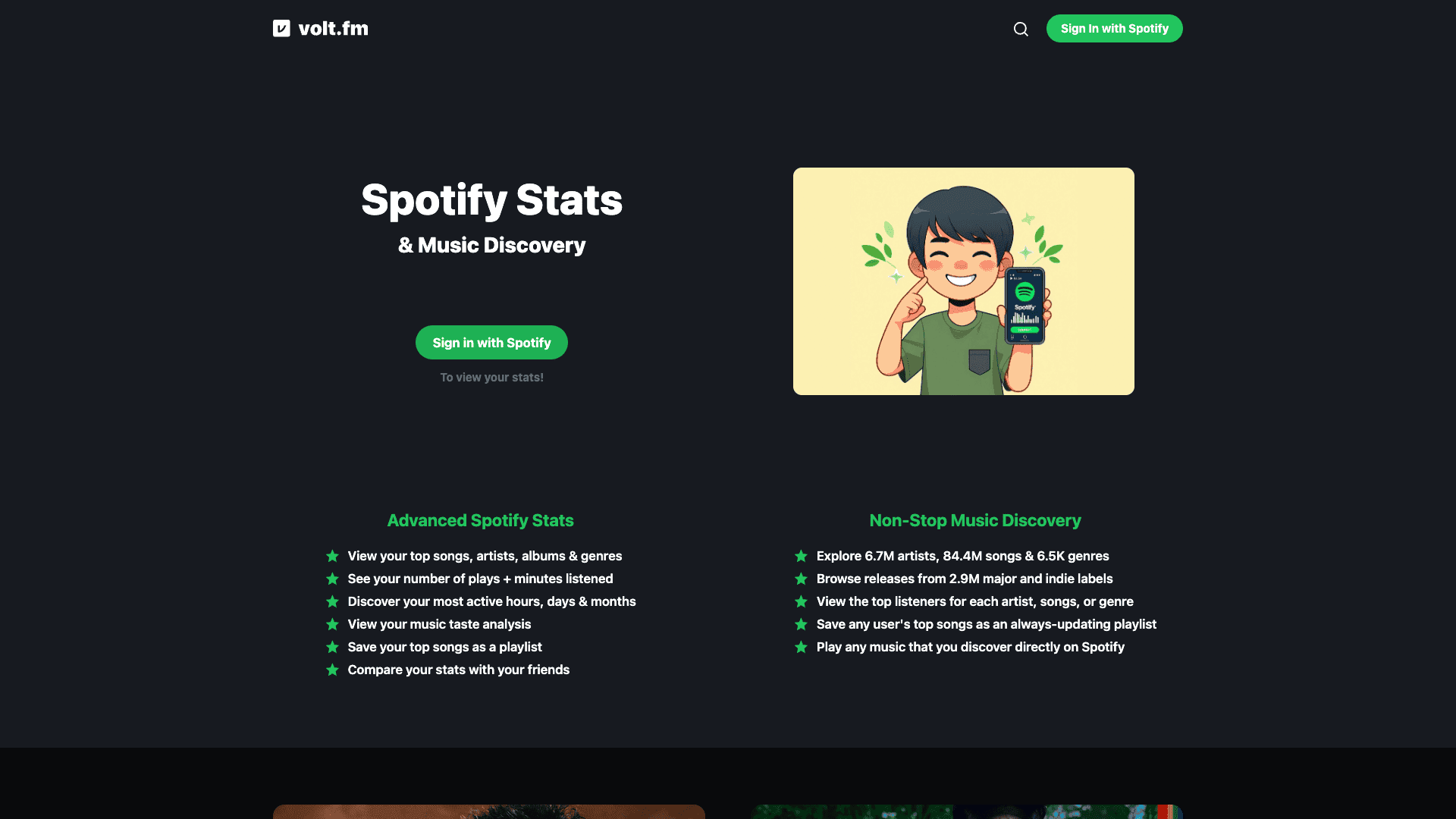Viewport: 1456px width, 819px height.
Task: Click the '& Music Discovery' subheading
Action: pyautogui.click(x=491, y=245)
